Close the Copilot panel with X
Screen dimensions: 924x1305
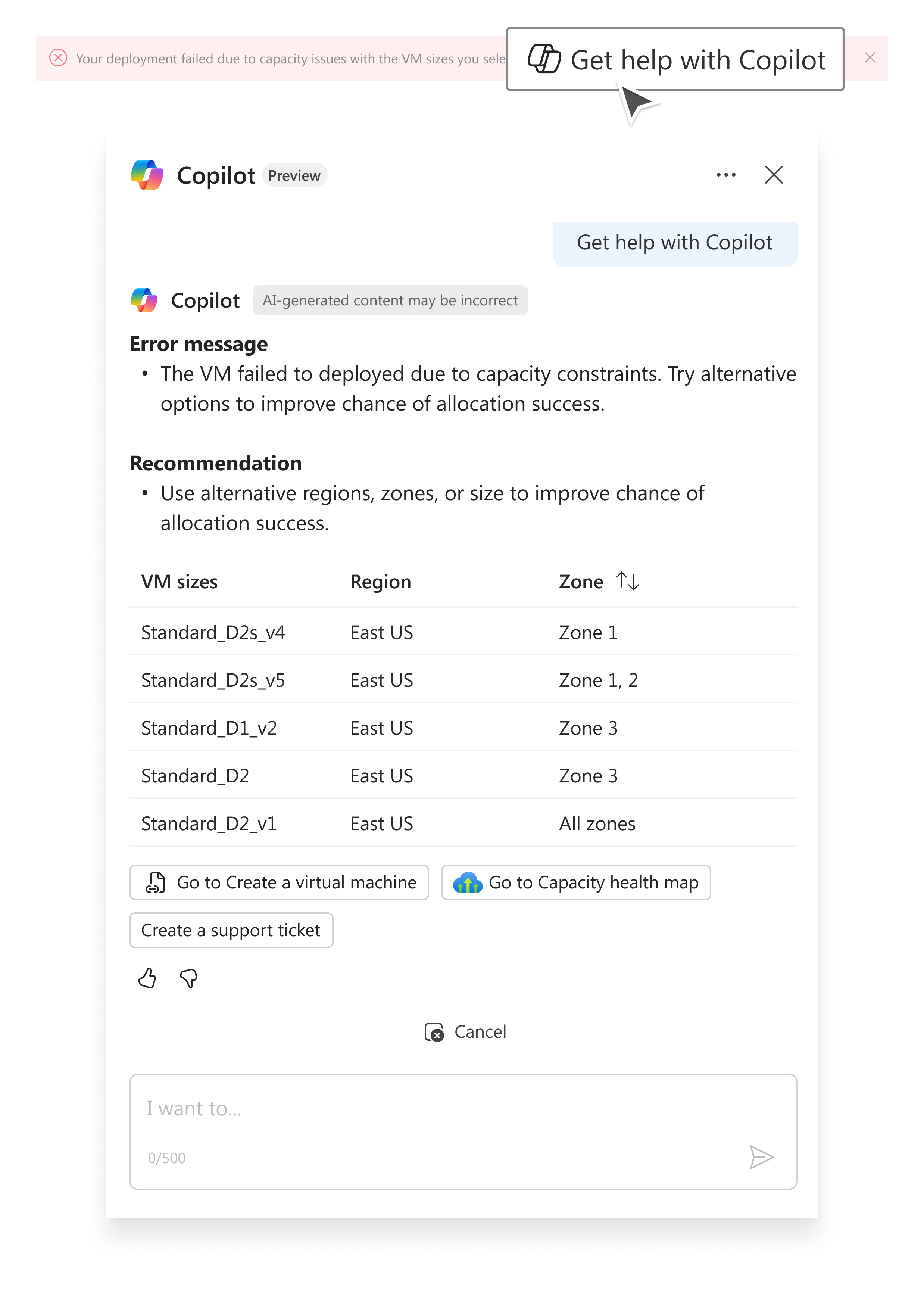click(773, 175)
